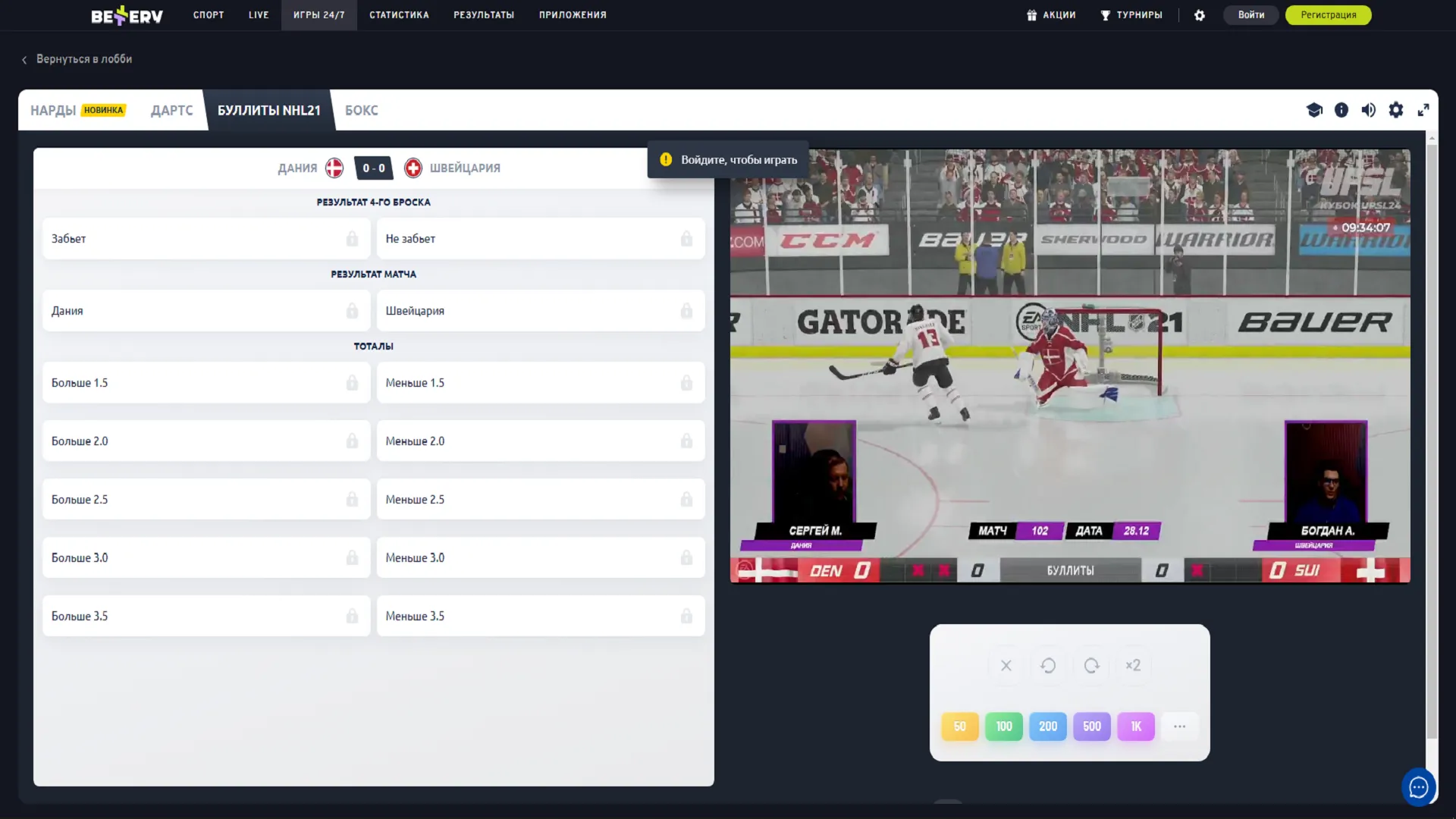The width and height of the screenshot is (1456, 819).
Task: Show more chip values with ellipsis
Action: [x=1179, y=726]
